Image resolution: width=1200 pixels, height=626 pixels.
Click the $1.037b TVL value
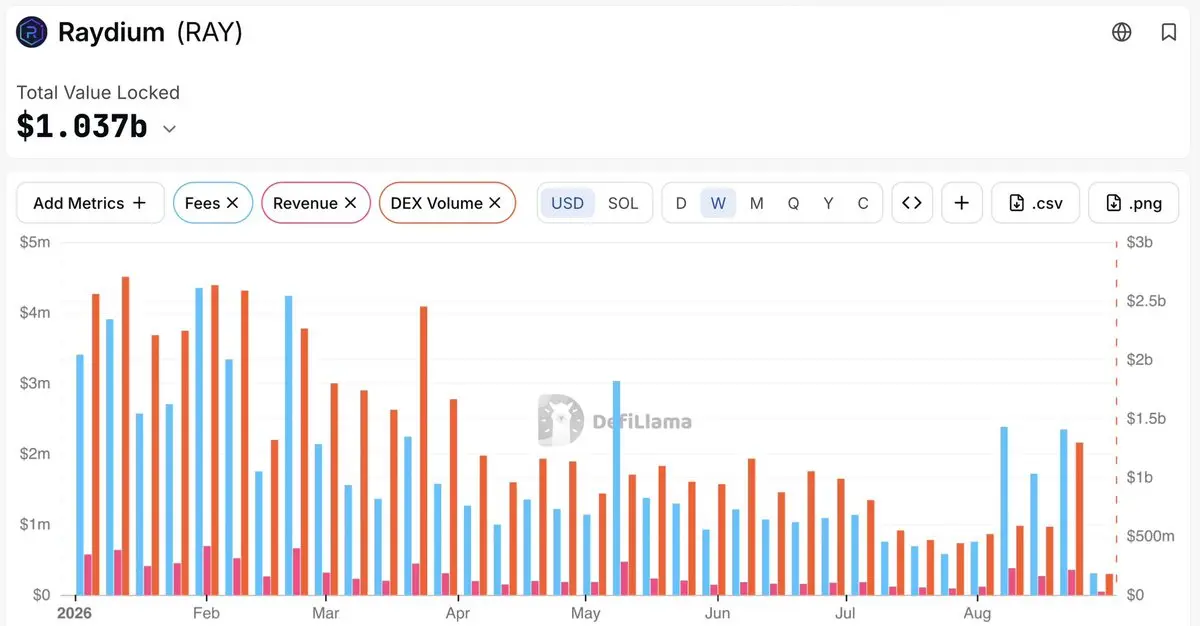[82, 127]
